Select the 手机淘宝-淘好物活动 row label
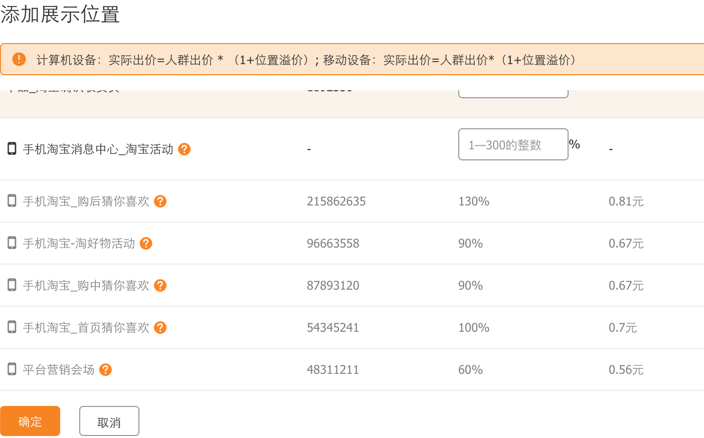The height and width of the screenshot is (438, 704). point(79,243)
